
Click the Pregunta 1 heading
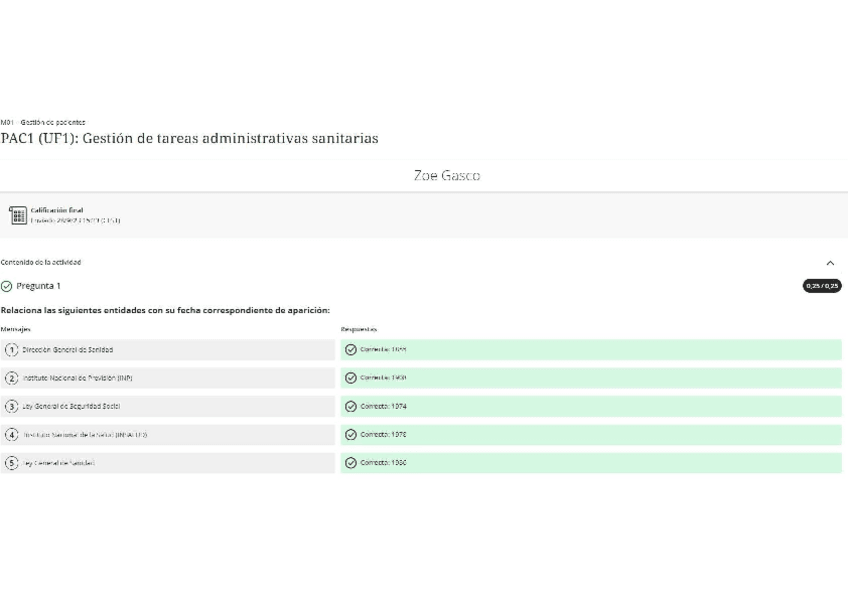(38, 286)
